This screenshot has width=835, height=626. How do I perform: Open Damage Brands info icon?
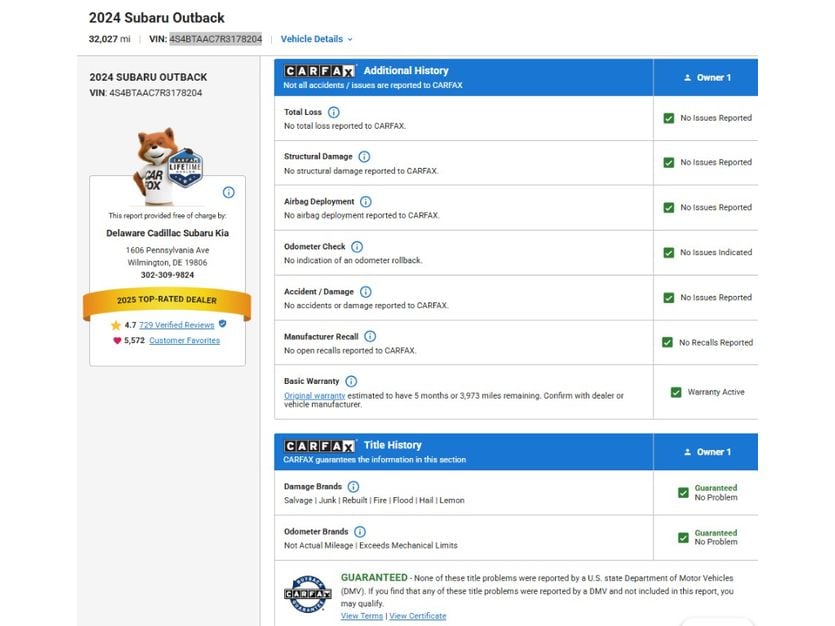coord(354,487)
